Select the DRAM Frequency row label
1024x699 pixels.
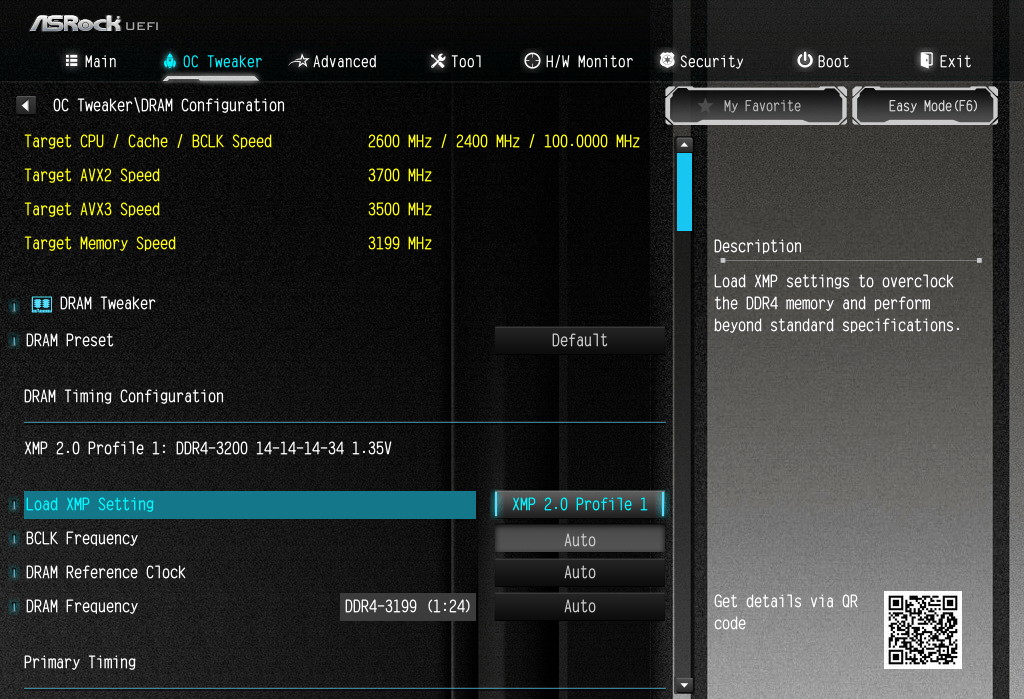[82, 607]
